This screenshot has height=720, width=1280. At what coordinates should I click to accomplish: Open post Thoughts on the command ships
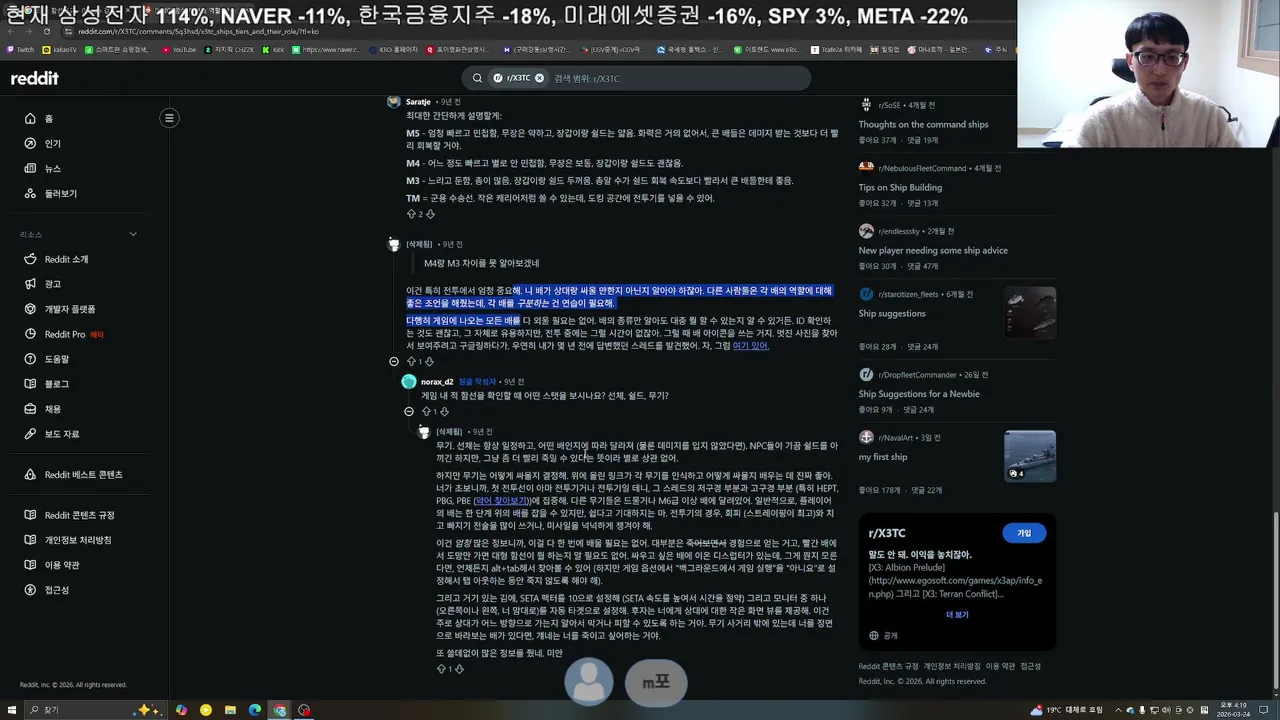tap(923, 124)
